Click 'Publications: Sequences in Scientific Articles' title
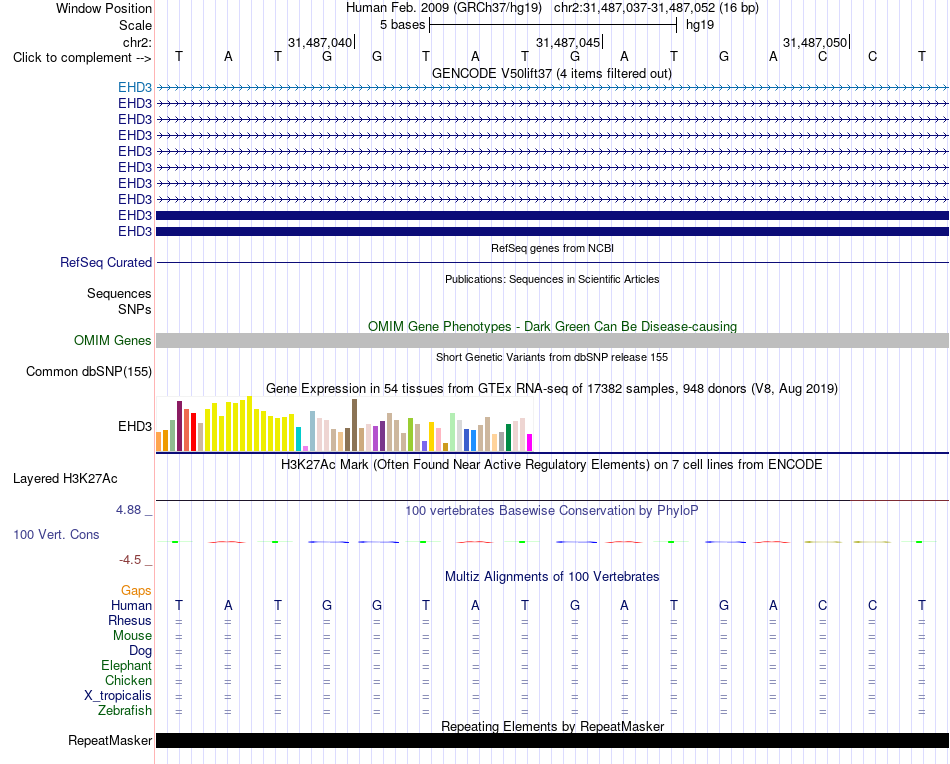 (552, 279)
